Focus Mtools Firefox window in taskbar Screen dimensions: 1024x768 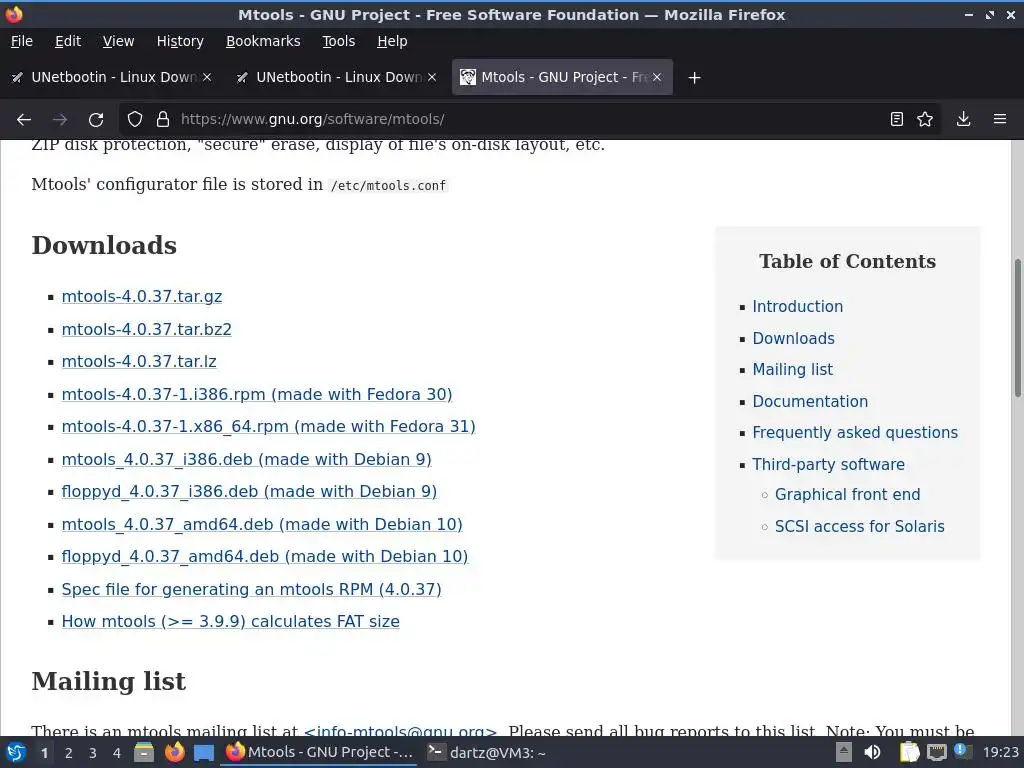(319, 753)
